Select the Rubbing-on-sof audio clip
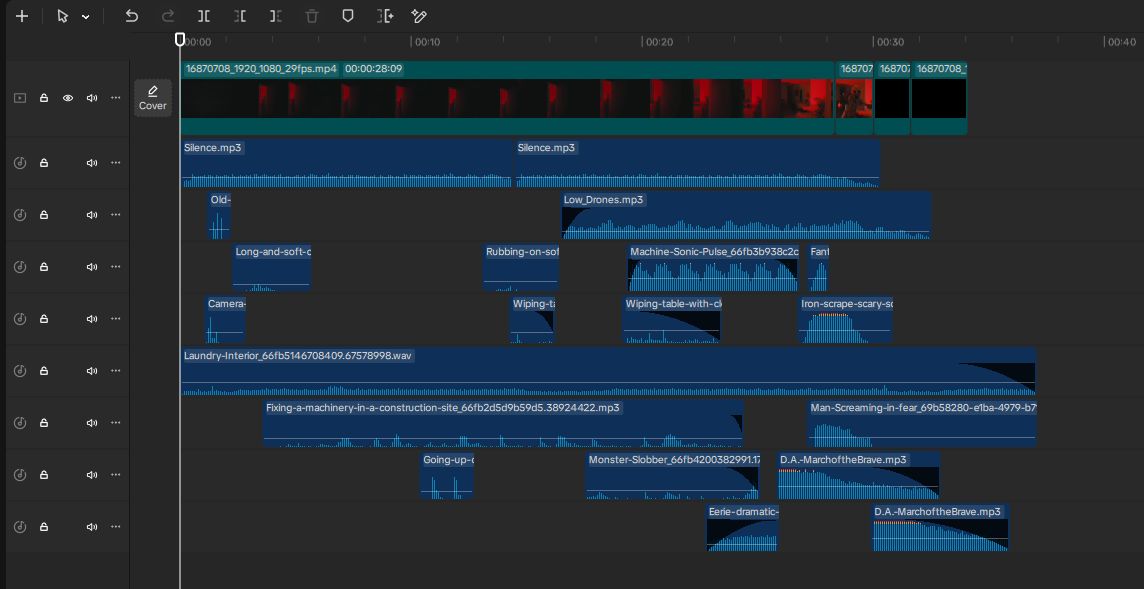The height and width of the screenshot is (589, 1144). pos(521,267)
